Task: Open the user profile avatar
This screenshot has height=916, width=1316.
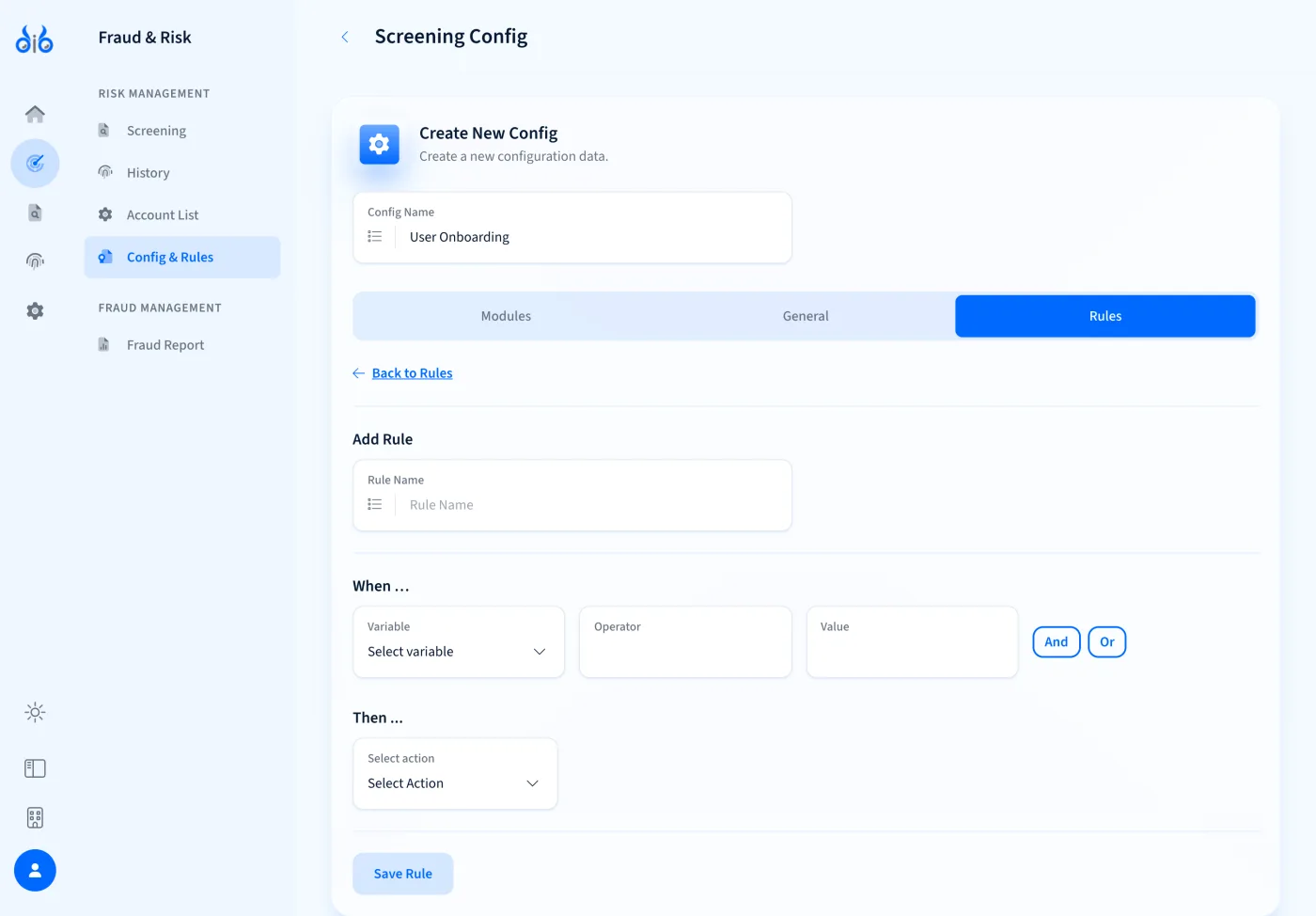Action: point(35,871)
